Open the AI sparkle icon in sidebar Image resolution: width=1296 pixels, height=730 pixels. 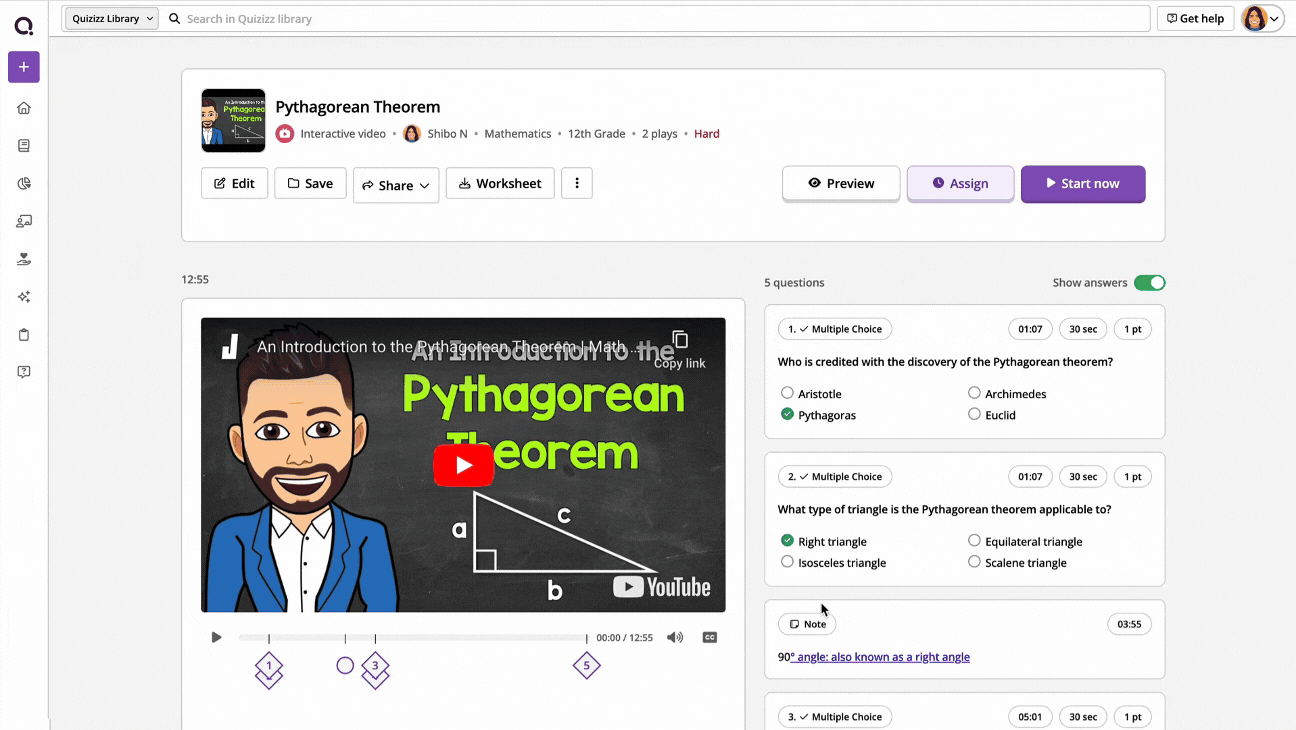coord(24,297)
